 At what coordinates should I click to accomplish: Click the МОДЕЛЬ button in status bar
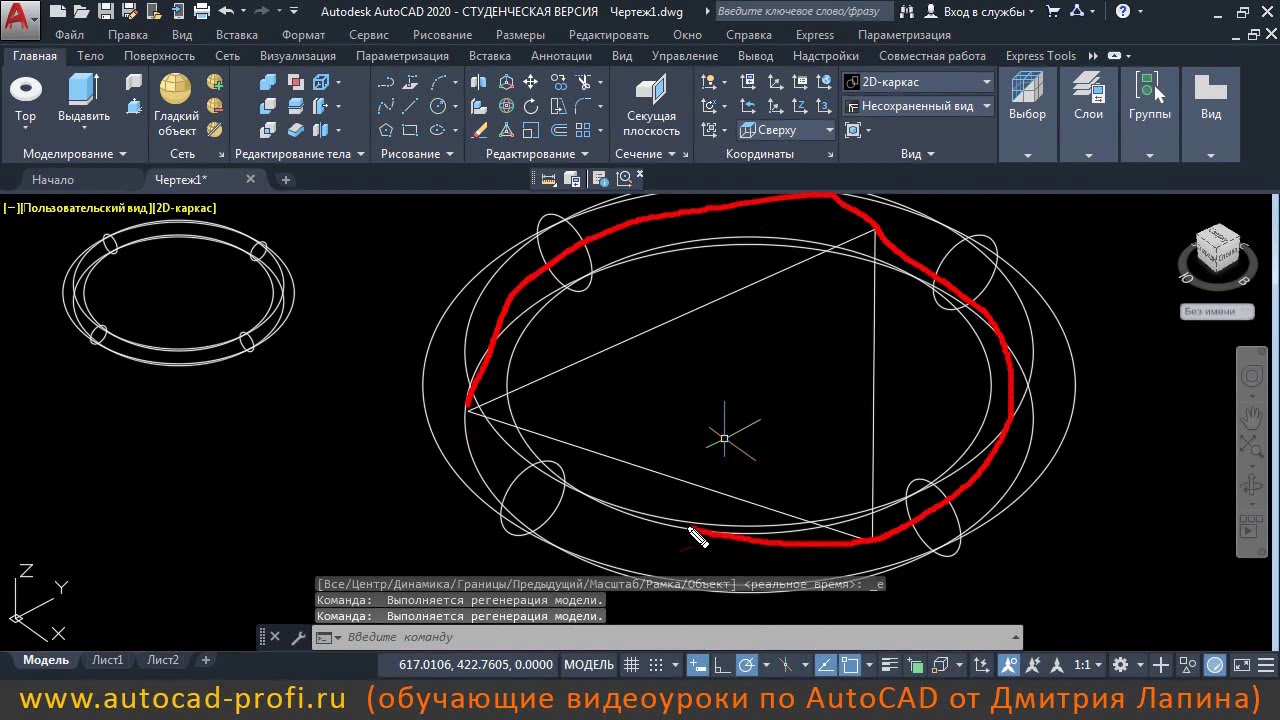click(x=589, y=665)
